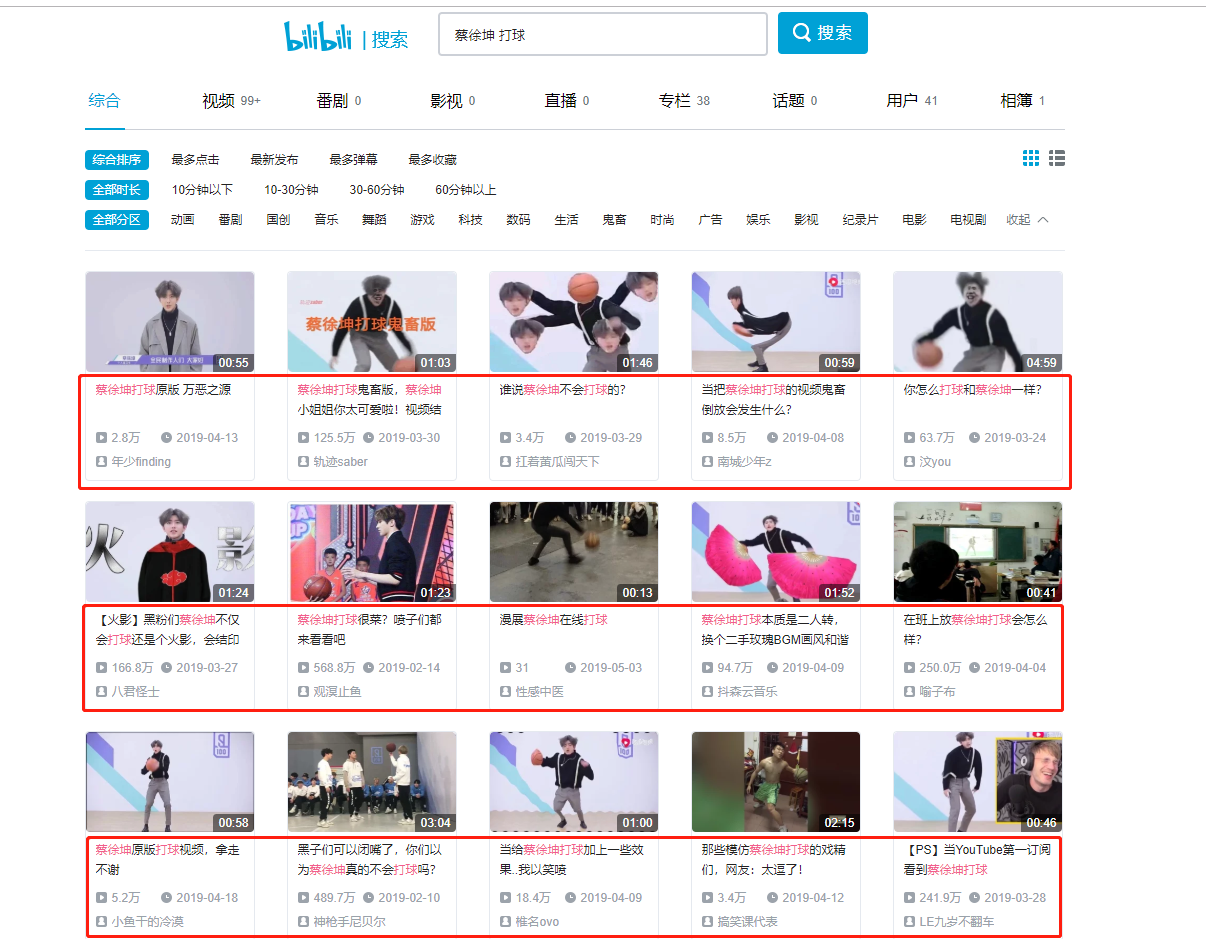Image resolution: width=1206 pixels, height=939 pixels.
Task: Open thumbnail of 00:55 原版 万恶之源 video
Action: point(170,322)
